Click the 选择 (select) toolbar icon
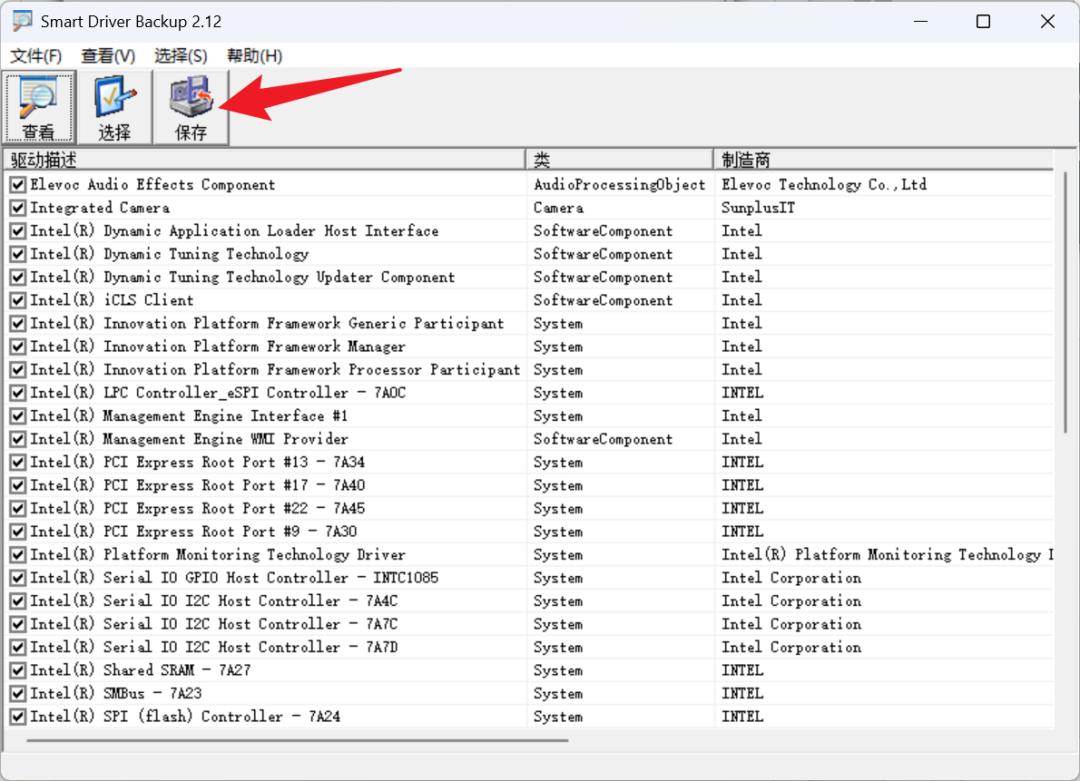 coord(114,107)
